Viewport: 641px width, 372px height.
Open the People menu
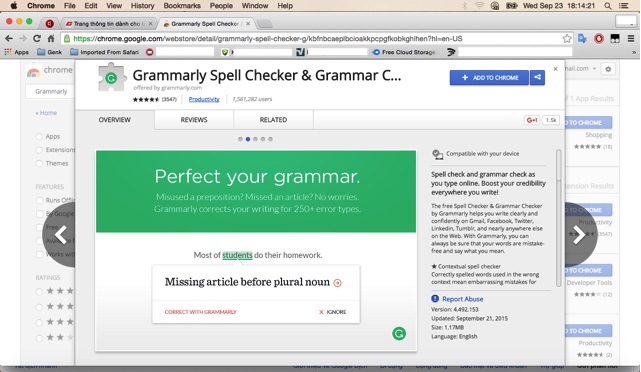tap(221, 6)
